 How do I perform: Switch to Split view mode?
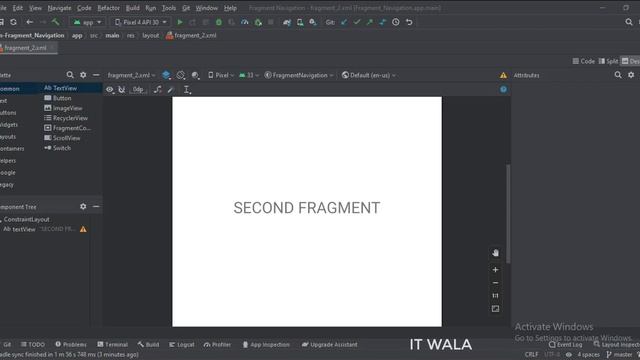[x=608, y=61]
